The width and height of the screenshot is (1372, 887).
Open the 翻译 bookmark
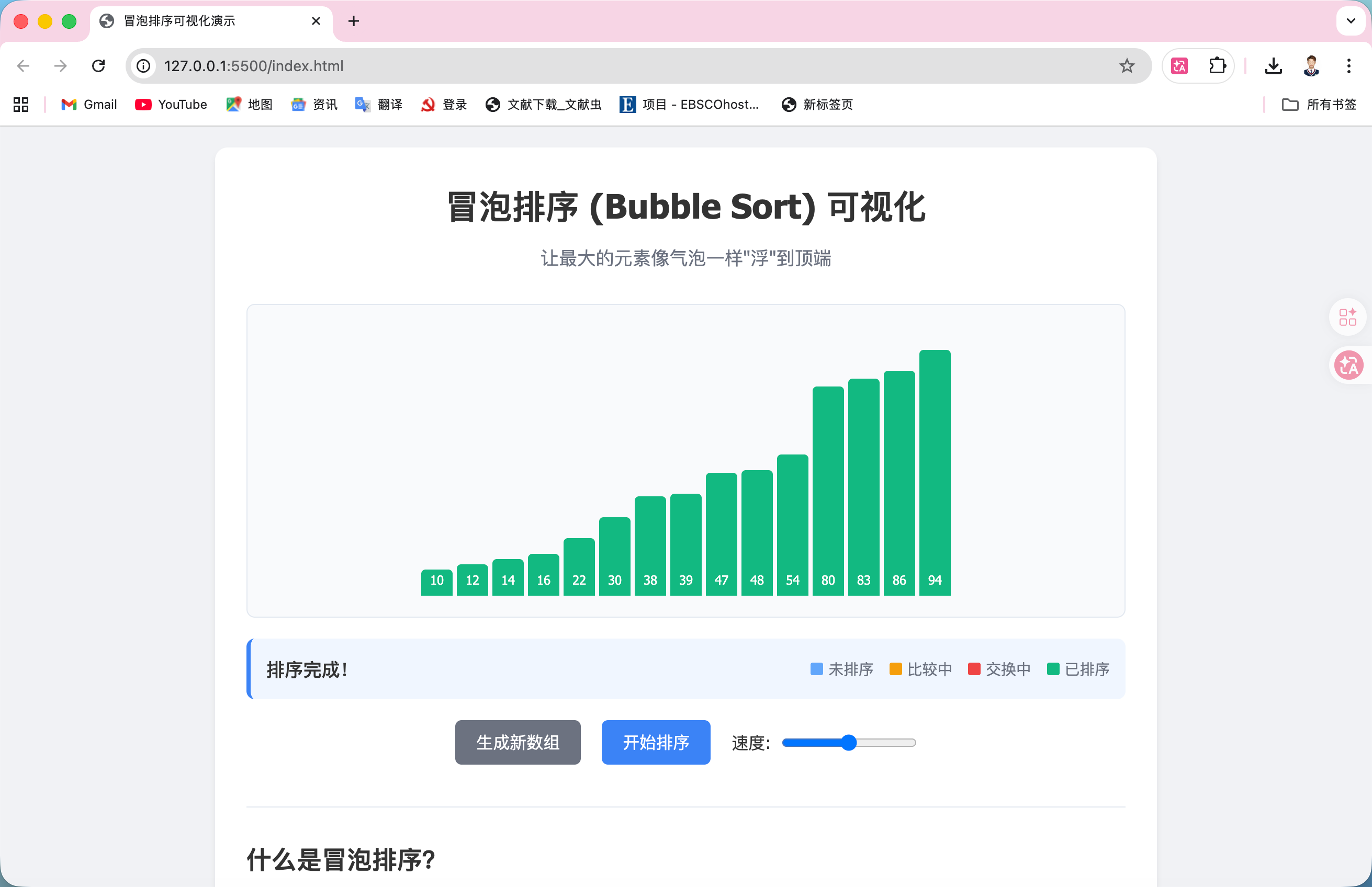tap(379, 104)
